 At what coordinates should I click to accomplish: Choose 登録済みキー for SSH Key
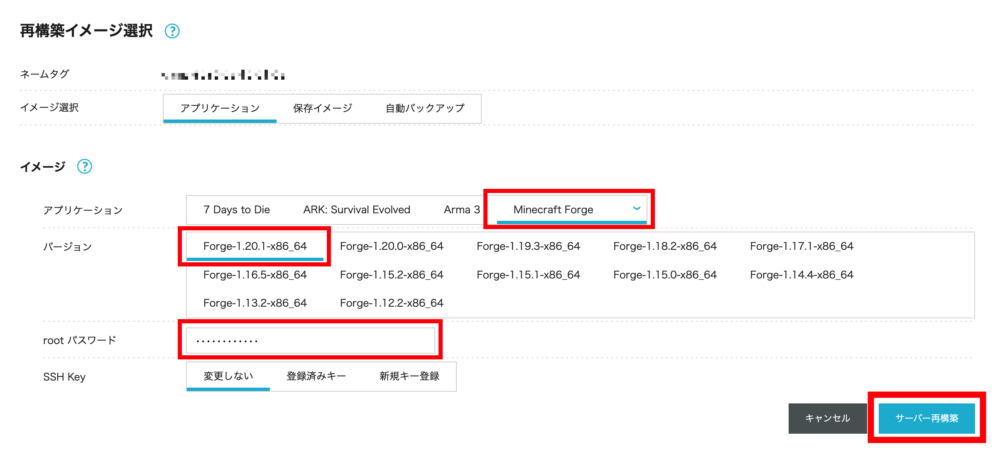[x=316, y=376]
